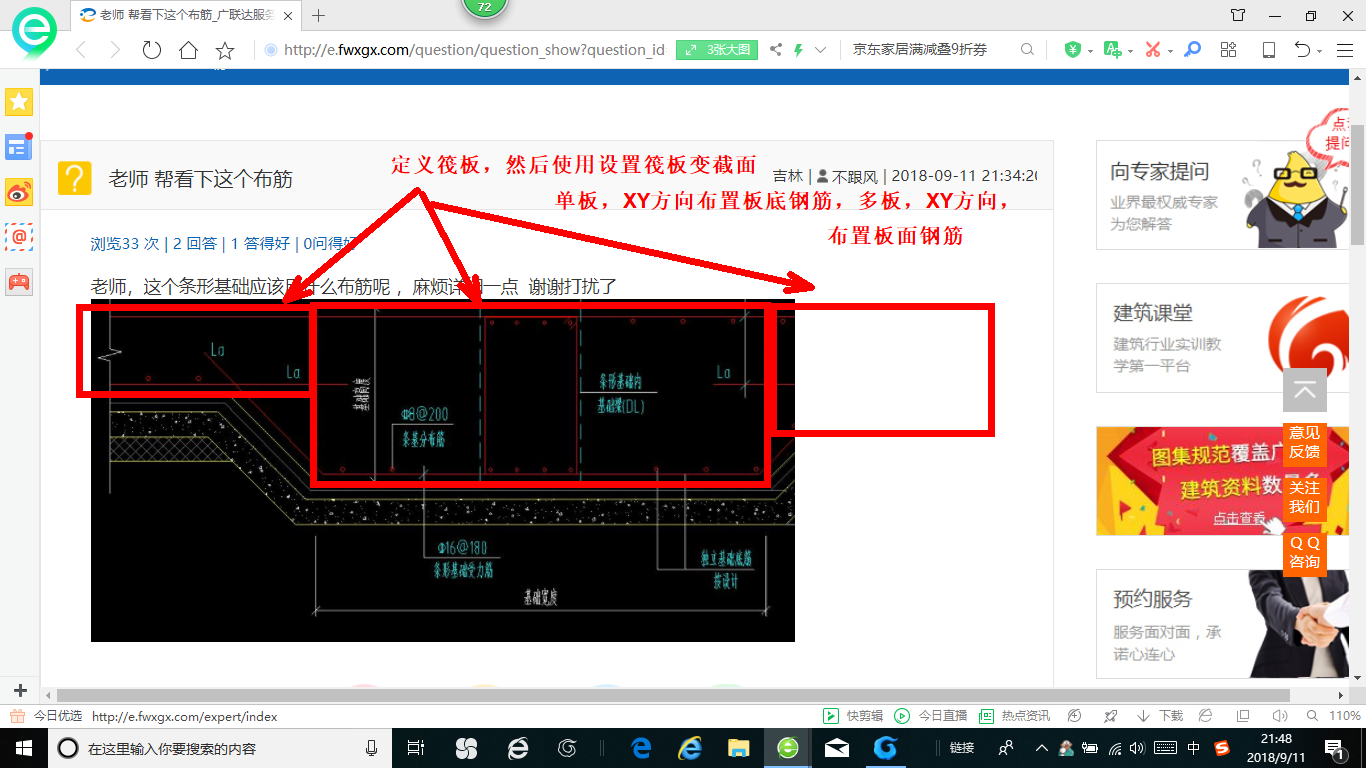
Task: Open File Explorer from the taskbar
Action: (x=738, y=747)
